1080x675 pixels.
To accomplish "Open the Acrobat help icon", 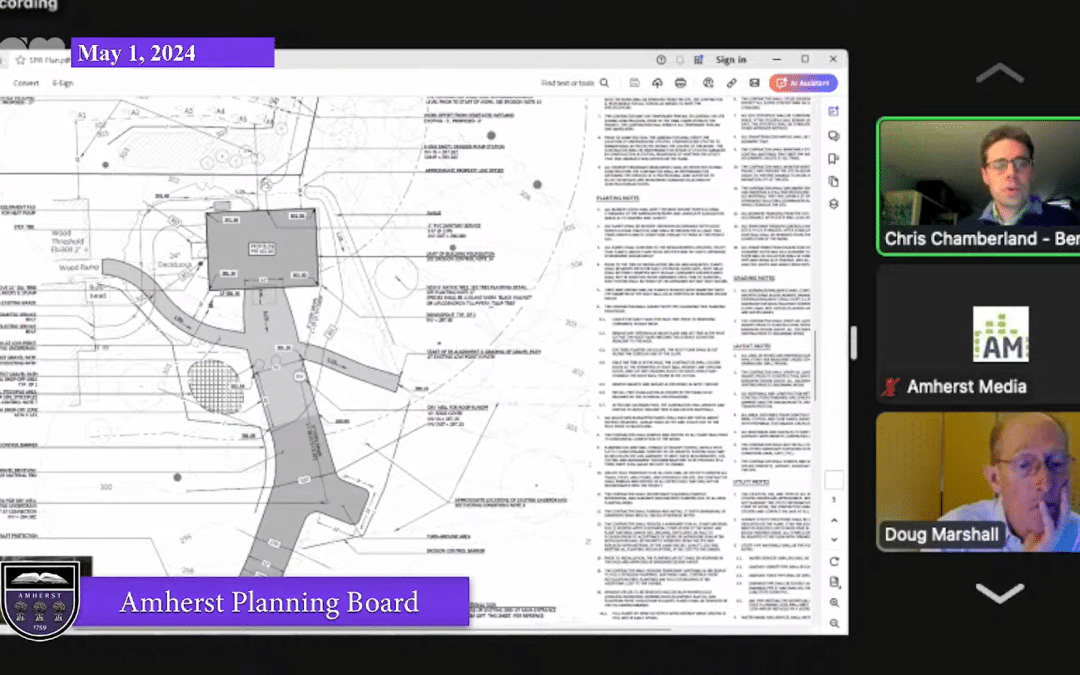I will pyautogui.click(x=661, y=60).
